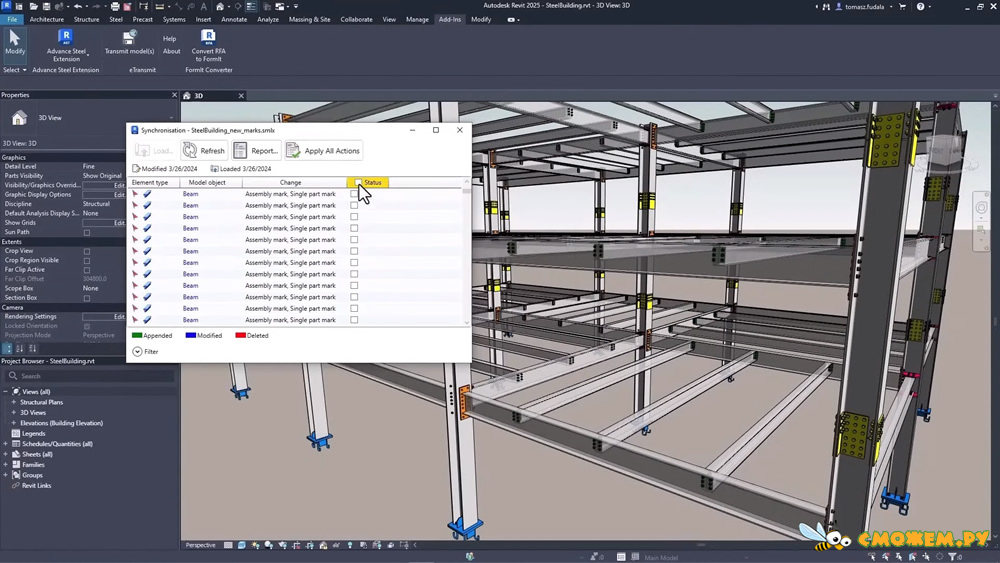Click the Change column header

tap(290, 182)
